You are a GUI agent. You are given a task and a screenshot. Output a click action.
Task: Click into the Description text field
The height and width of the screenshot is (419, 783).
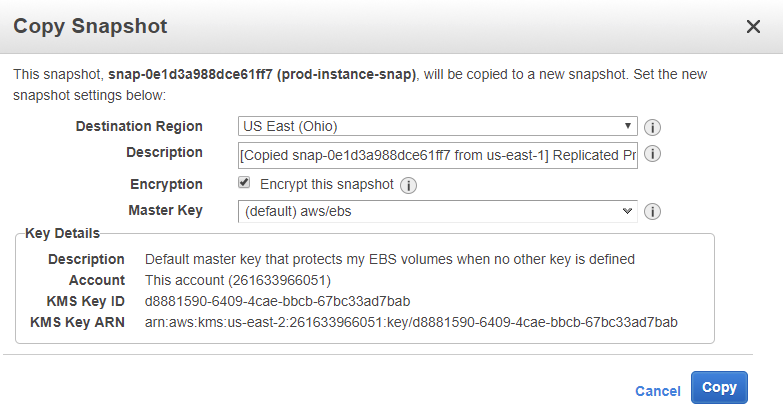pyautogui.click(x=437, y=155)
